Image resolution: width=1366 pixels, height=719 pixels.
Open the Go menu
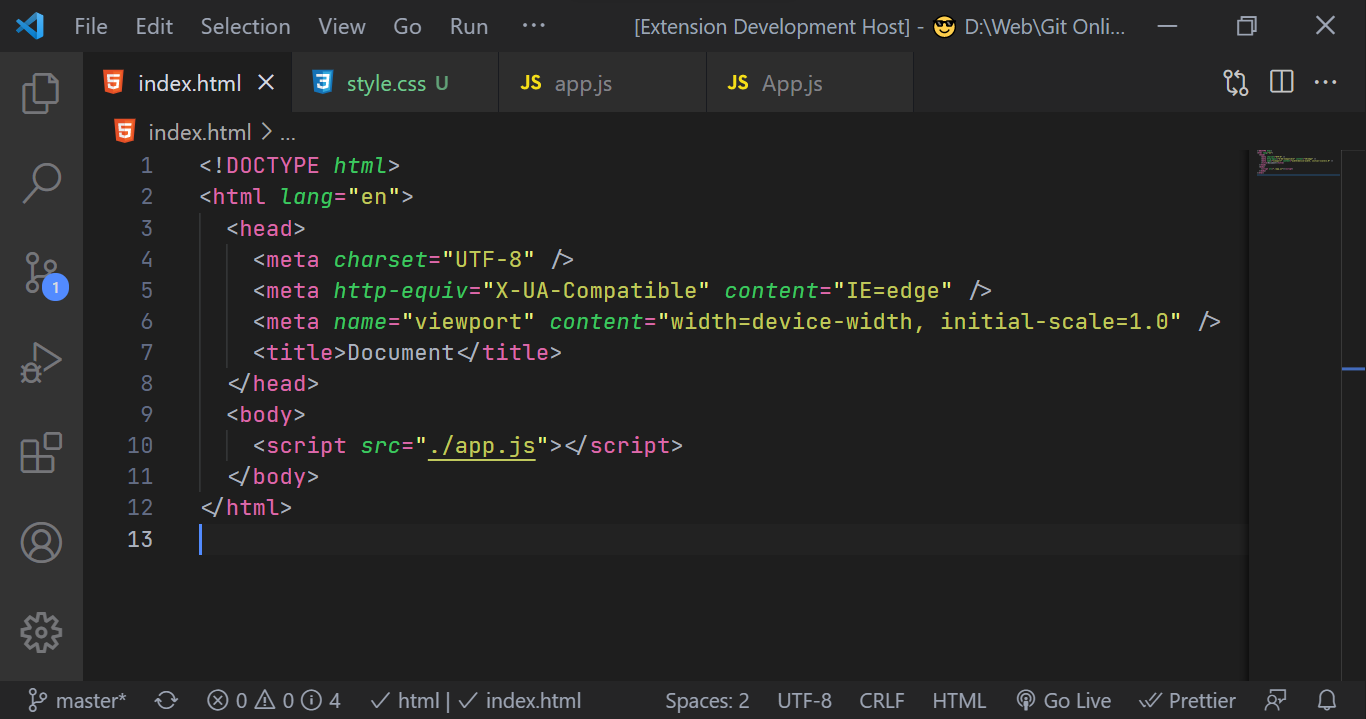coord(407,26)
